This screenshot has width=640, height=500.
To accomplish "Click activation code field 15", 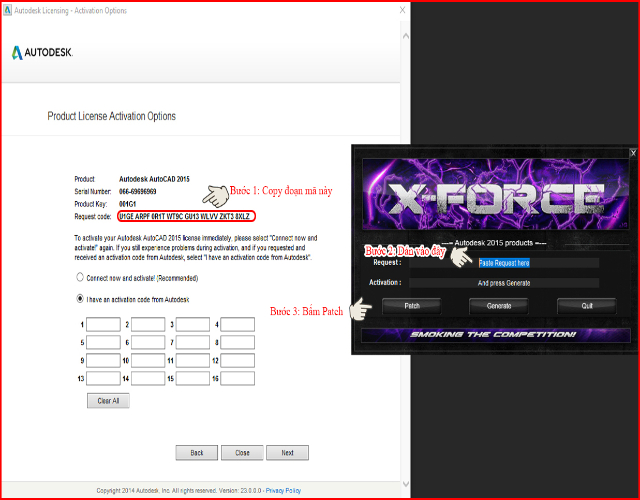I will click(x=193, y=378).
